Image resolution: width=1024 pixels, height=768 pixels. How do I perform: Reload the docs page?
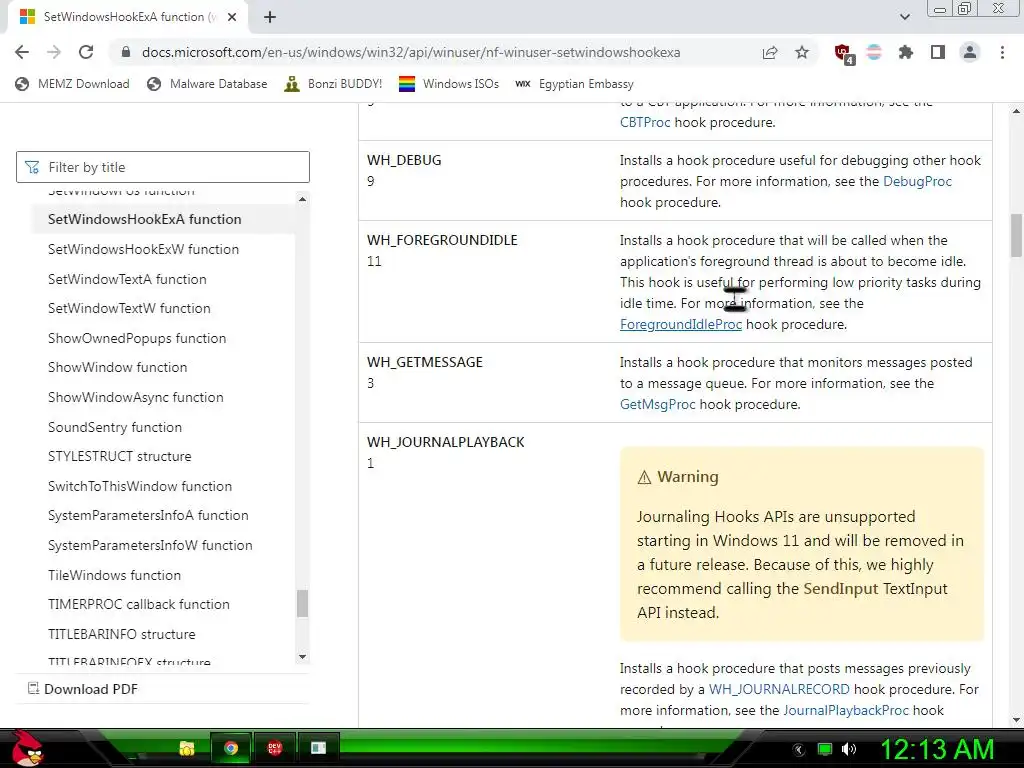(x=86, y=52)
